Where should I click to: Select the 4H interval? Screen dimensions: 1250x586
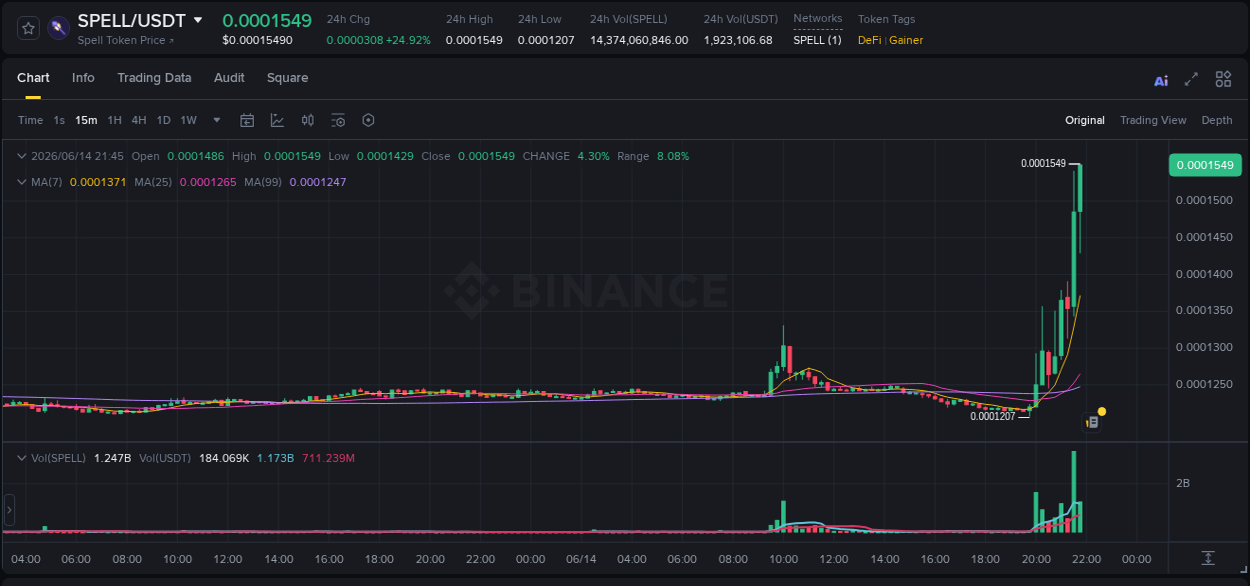139,120
